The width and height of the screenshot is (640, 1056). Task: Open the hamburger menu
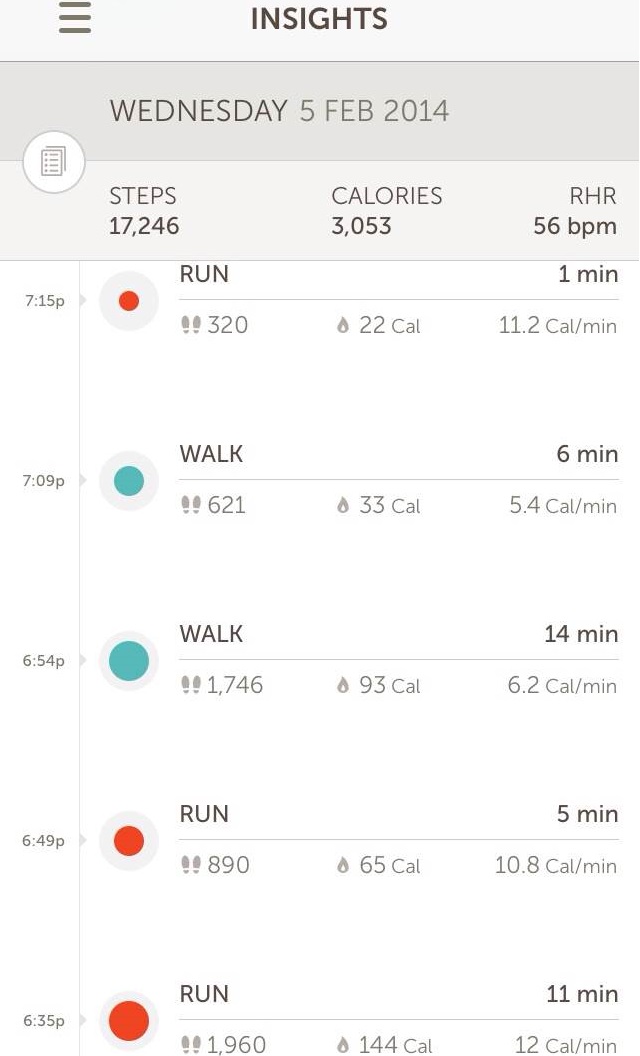point(75,19)
